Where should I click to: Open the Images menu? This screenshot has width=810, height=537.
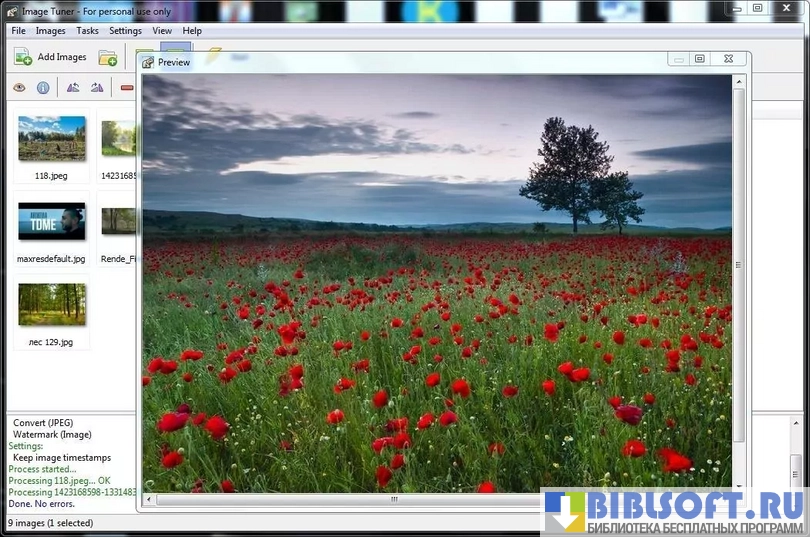tap(51, 31)
